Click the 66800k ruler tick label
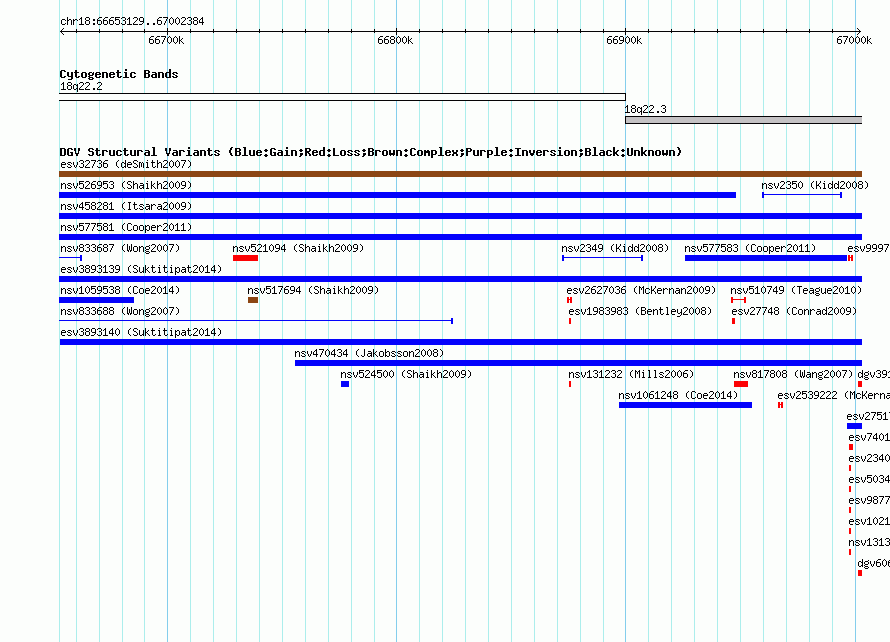The image size is (890, 642). point(395,40)
